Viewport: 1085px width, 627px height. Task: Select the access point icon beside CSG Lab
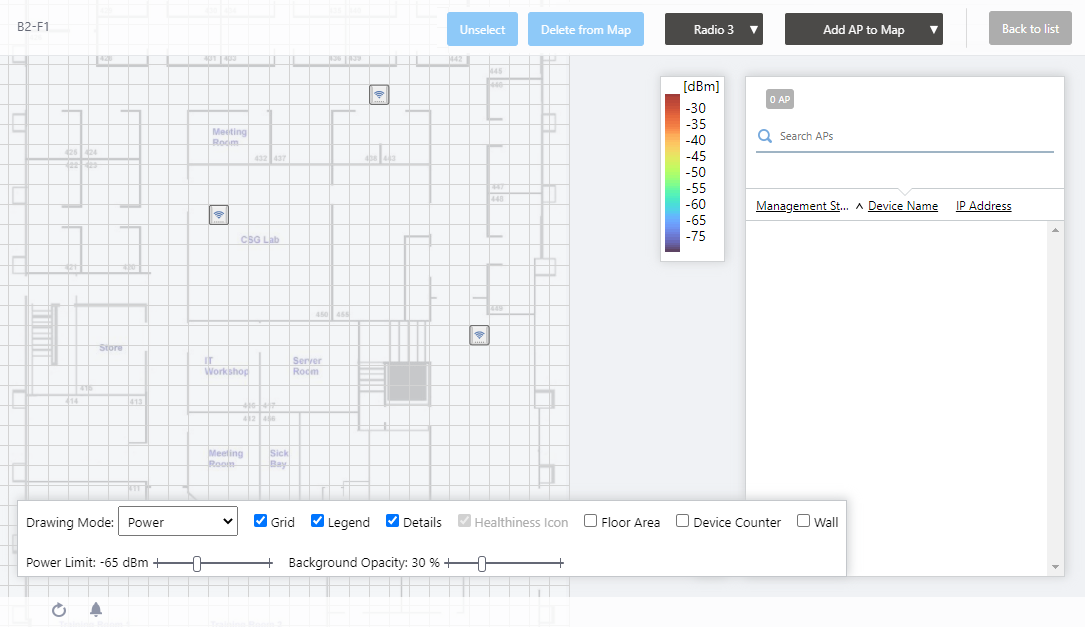[219, 215]
